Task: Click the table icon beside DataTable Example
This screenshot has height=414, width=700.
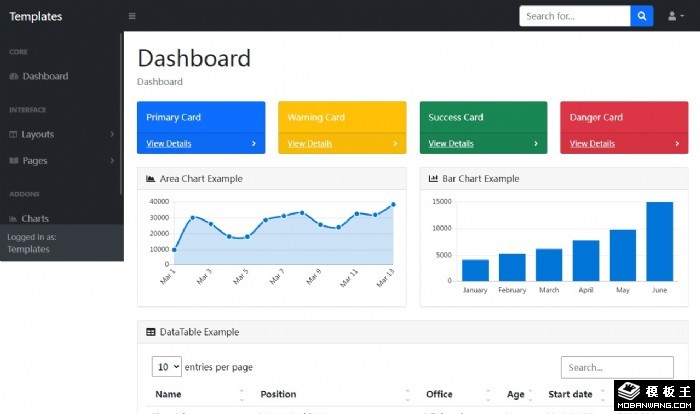Action: (151, 332)
